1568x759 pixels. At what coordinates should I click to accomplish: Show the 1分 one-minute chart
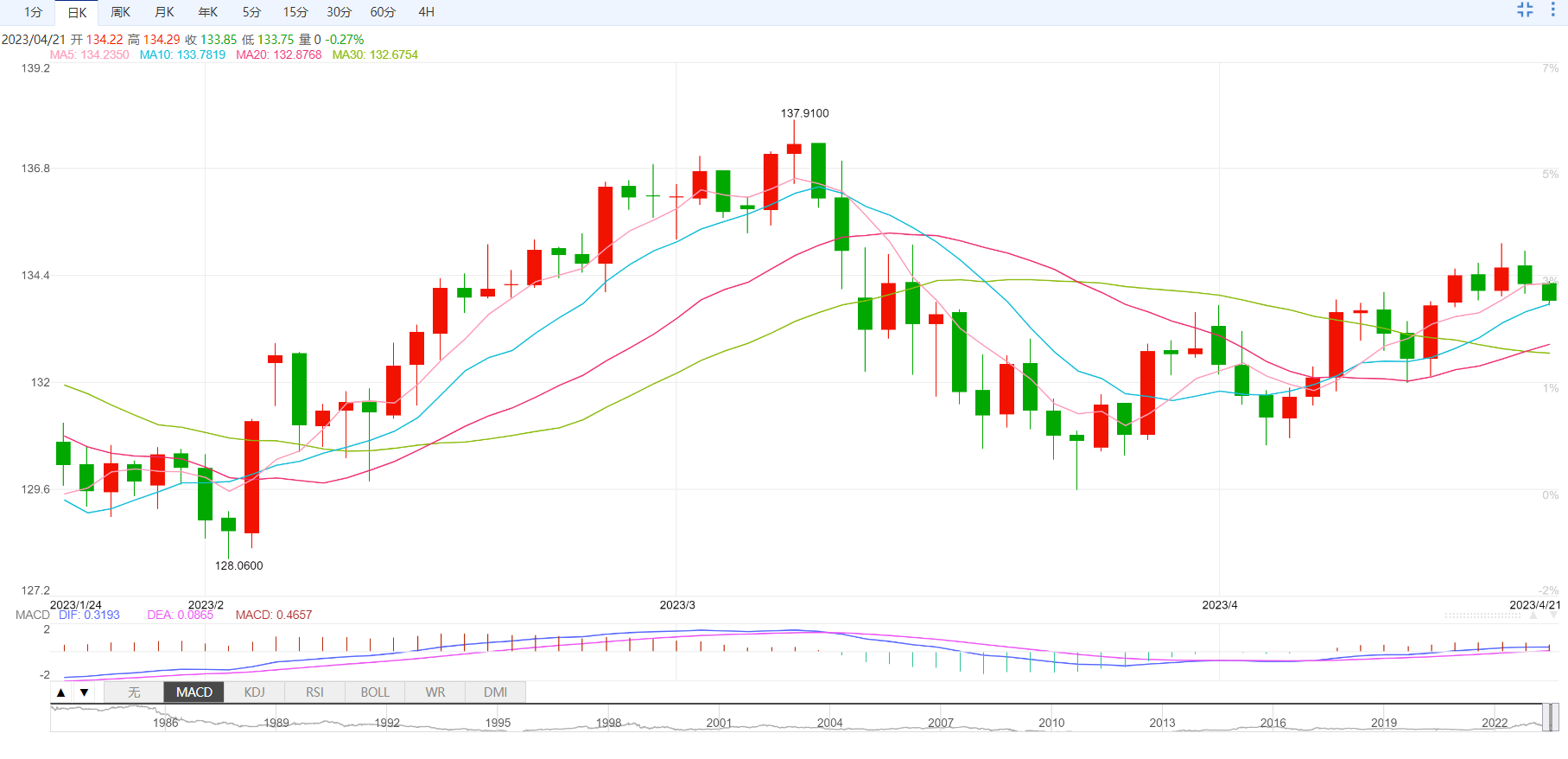pos(33,12)
